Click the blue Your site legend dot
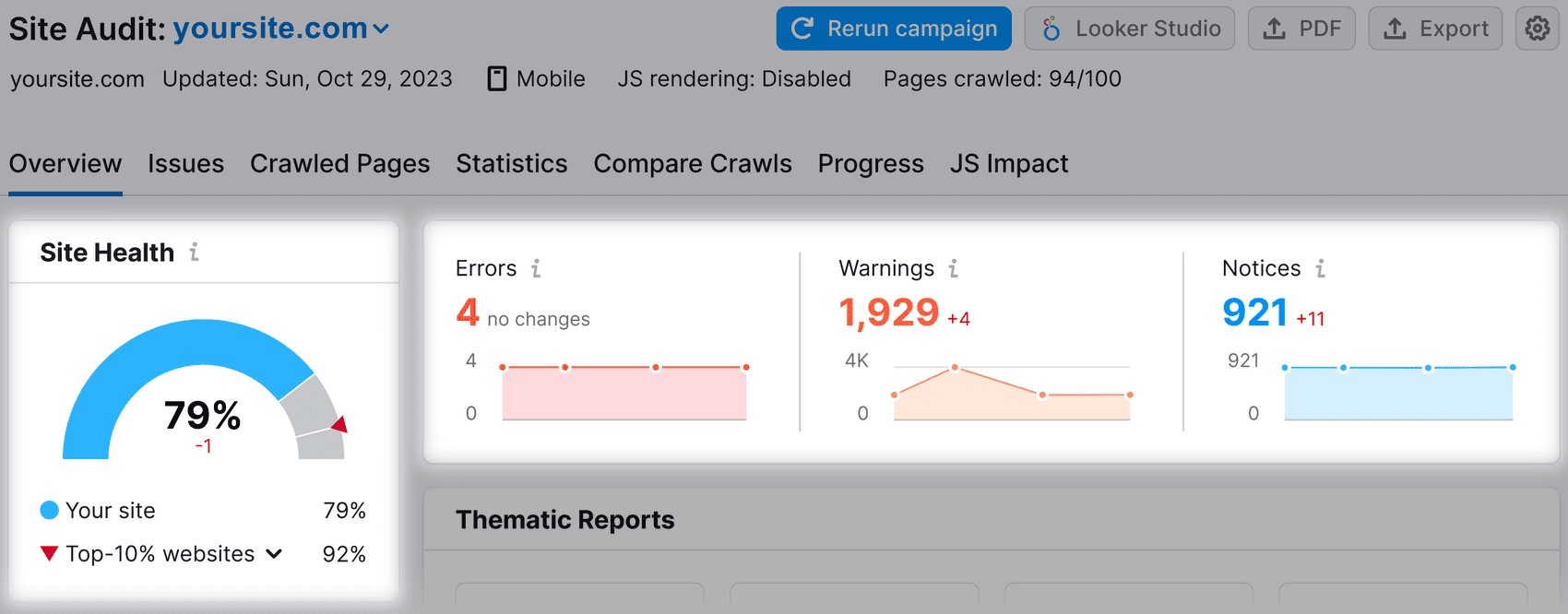Image resolution: width=1568 pixels, height=614 pixels. click(50, 510)
